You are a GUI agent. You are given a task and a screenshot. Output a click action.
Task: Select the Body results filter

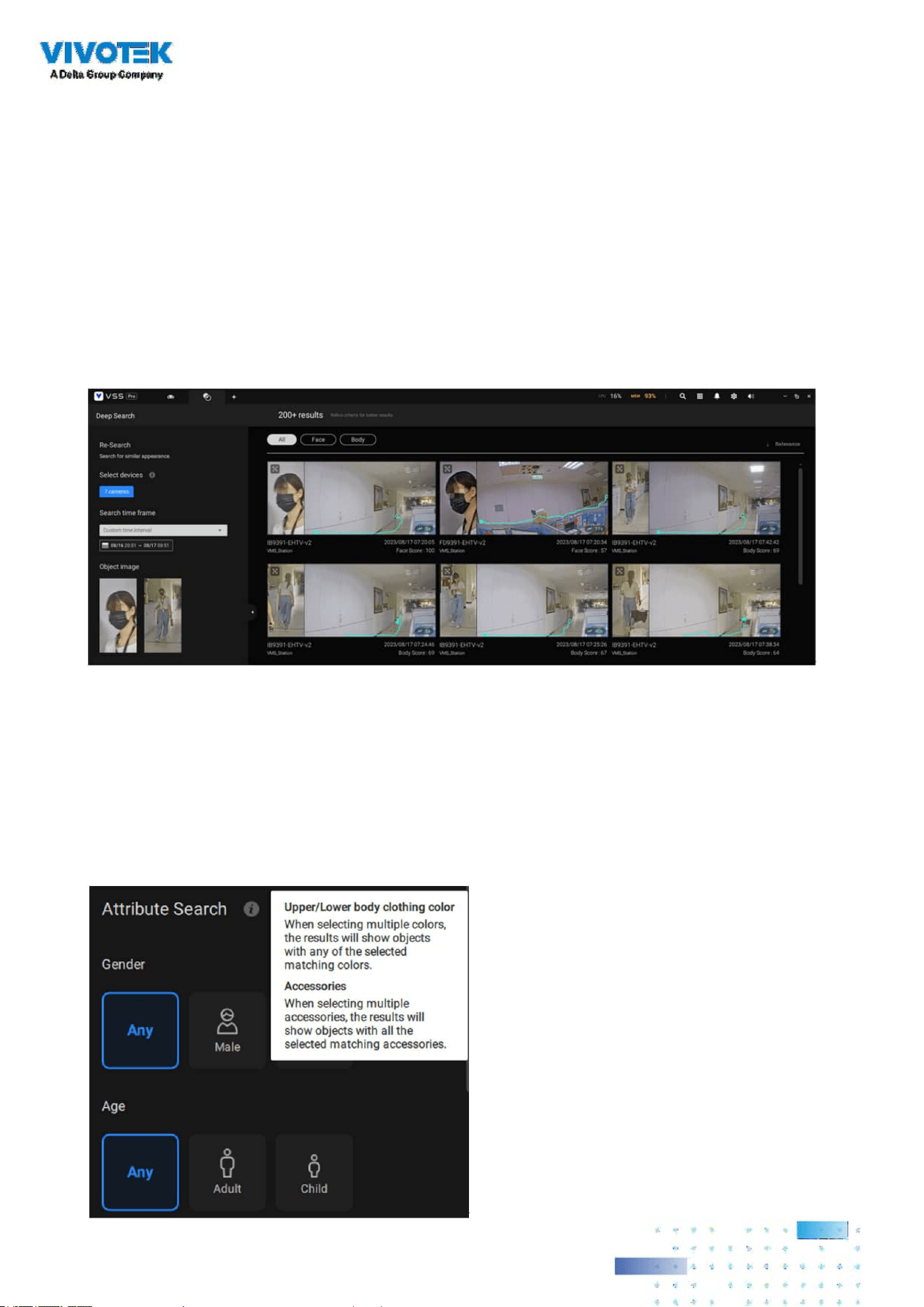point(358,440)
